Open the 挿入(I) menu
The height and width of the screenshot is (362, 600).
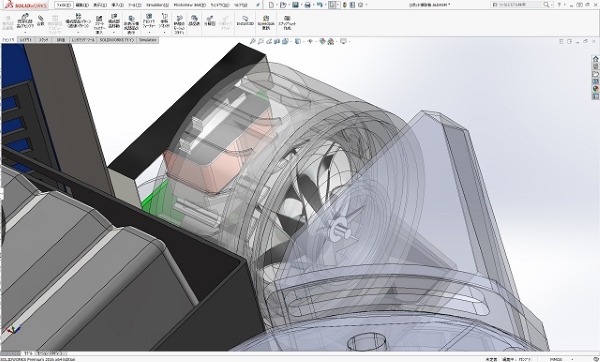117,5
